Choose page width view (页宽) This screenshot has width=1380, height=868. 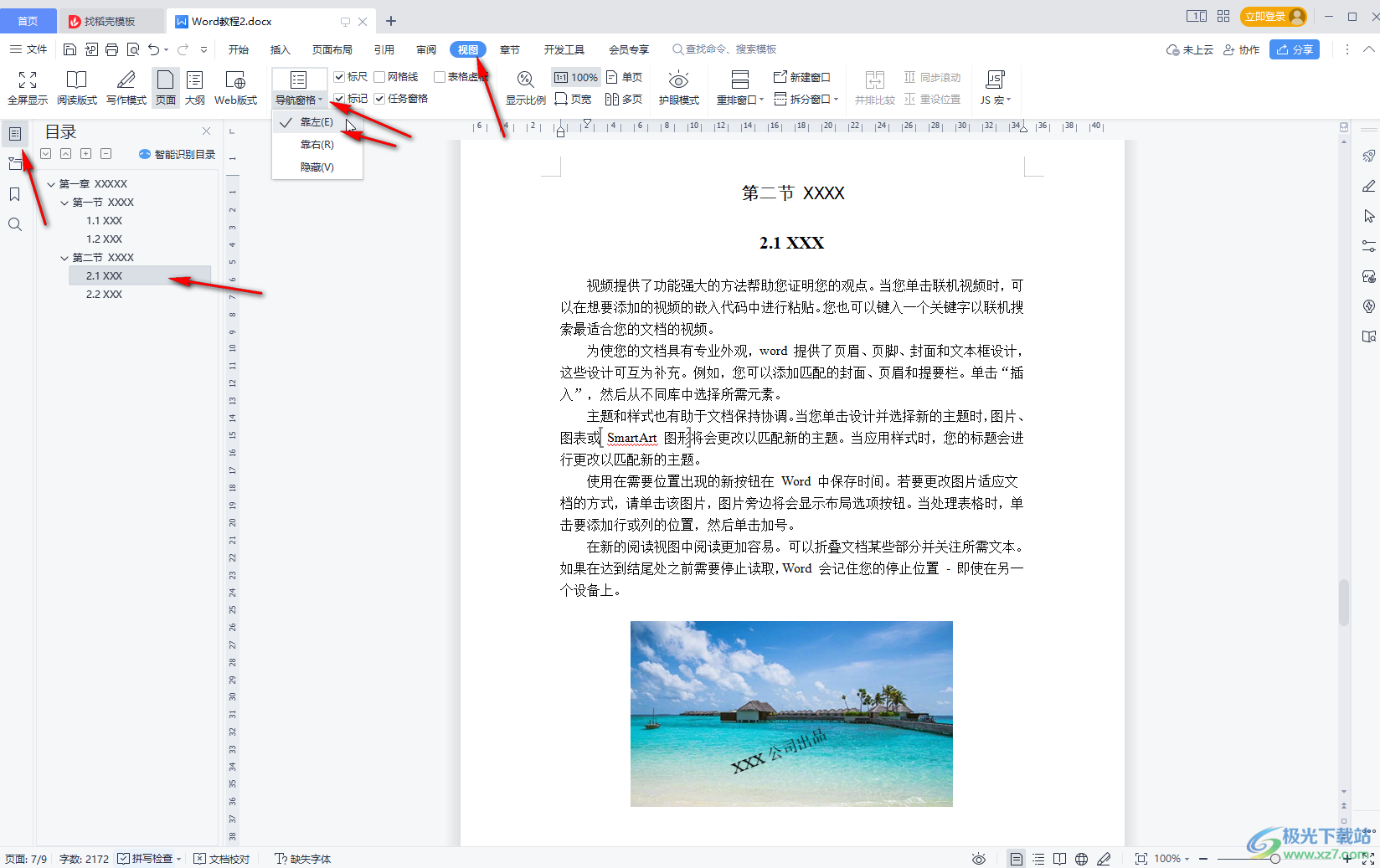click(x=573, y=99)
